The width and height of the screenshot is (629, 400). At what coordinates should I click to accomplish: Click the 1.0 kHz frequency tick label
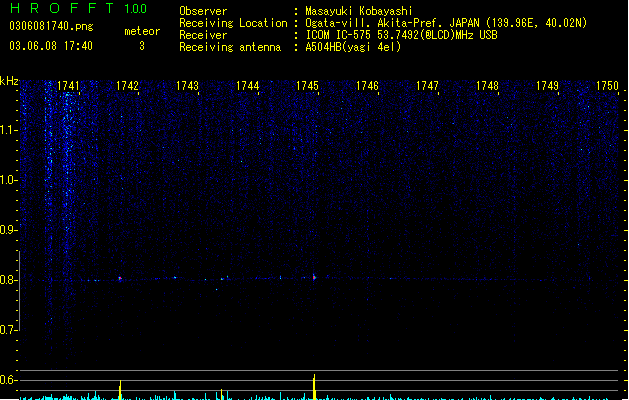point(8,180)
